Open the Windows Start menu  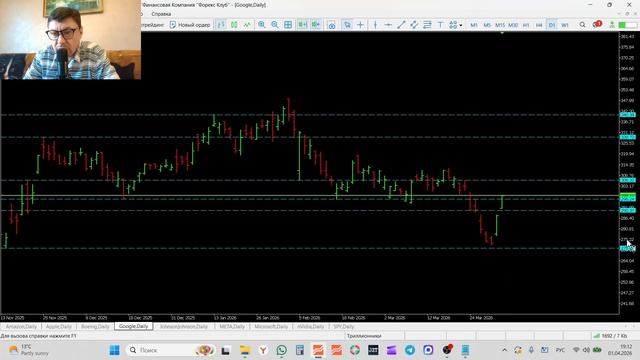coord(115,350)
